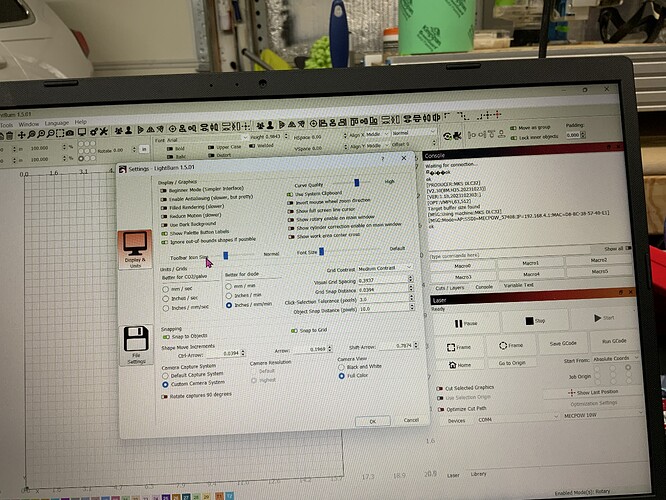Open File Settings floppy disk page
The height and width of the screenshot is (500, 666).
coord(136,345)
